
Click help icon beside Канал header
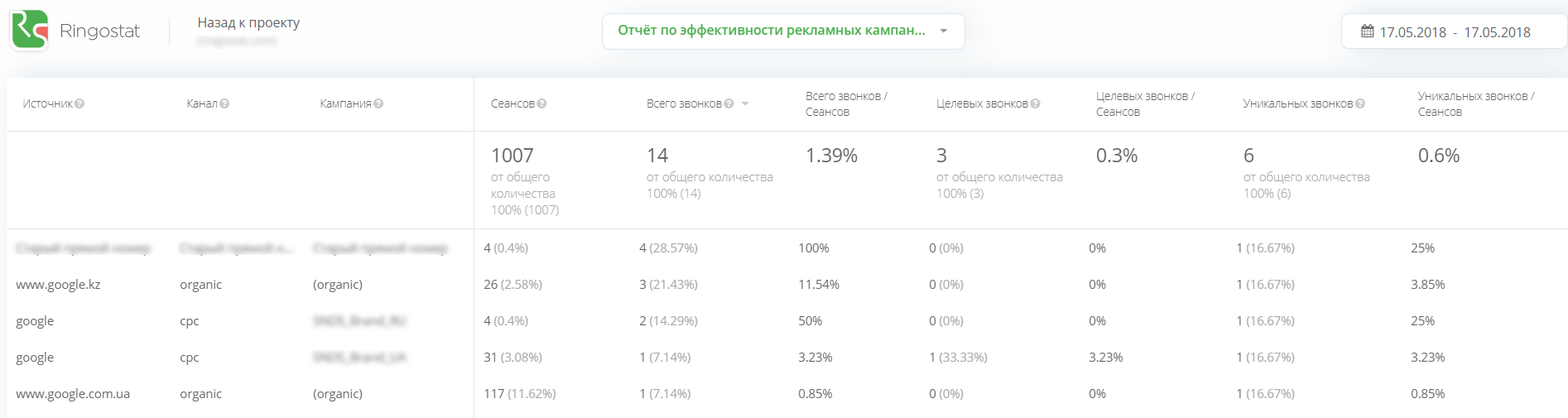[x=224, y=104]
